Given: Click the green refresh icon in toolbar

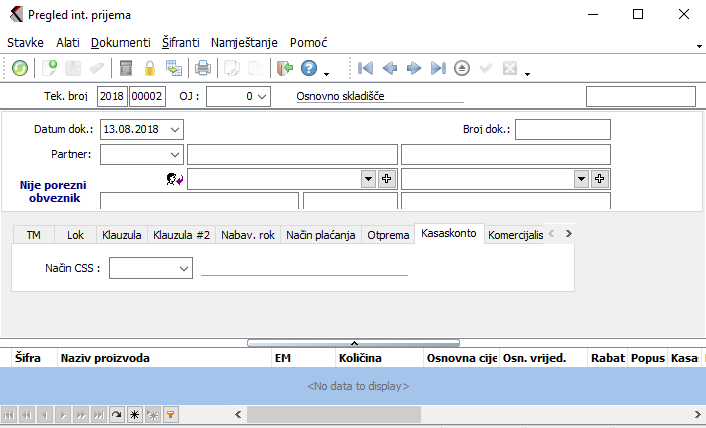Looking at the screenshot, I should tap(20, 68).
